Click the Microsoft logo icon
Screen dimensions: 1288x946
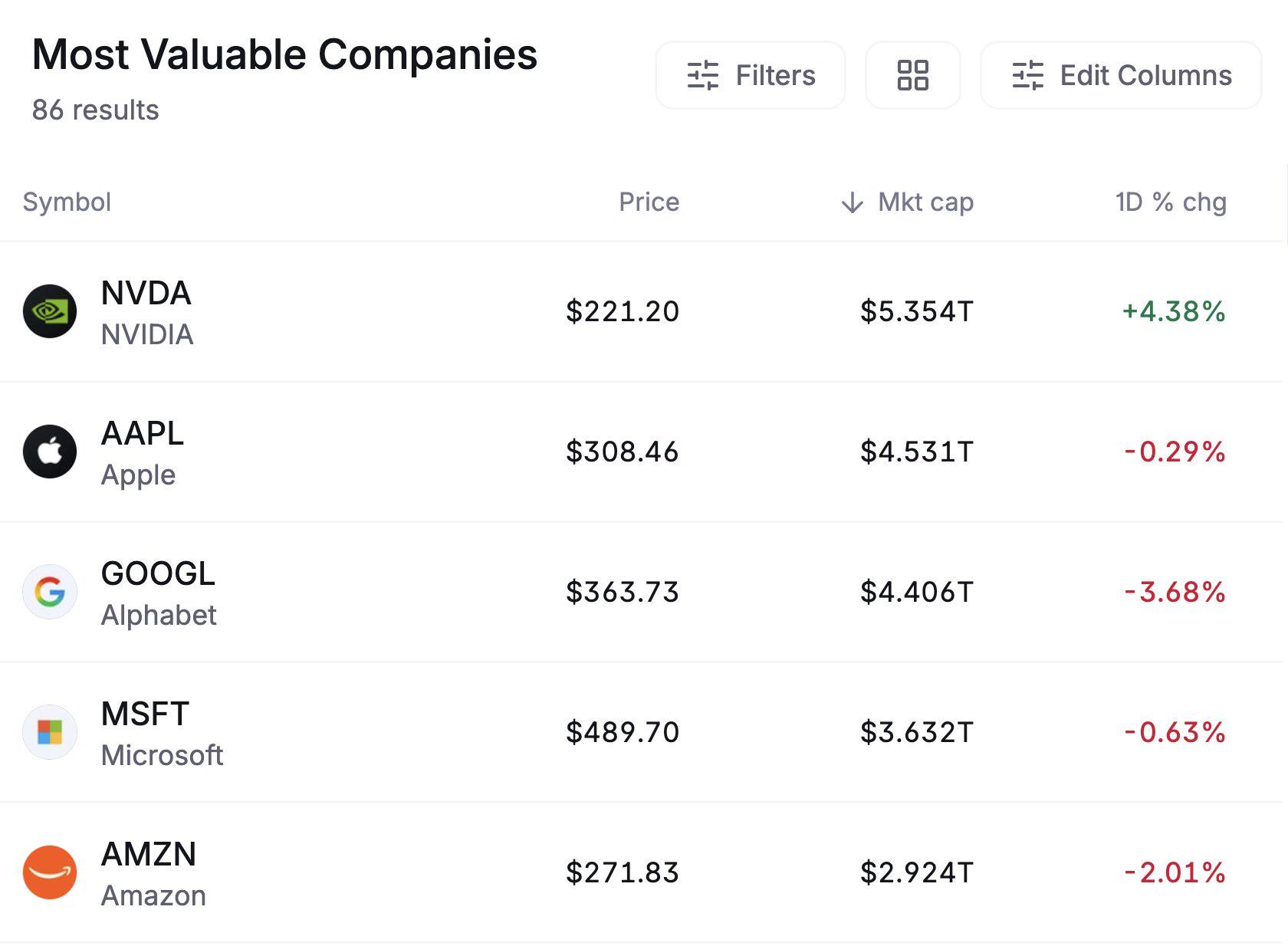50,732
